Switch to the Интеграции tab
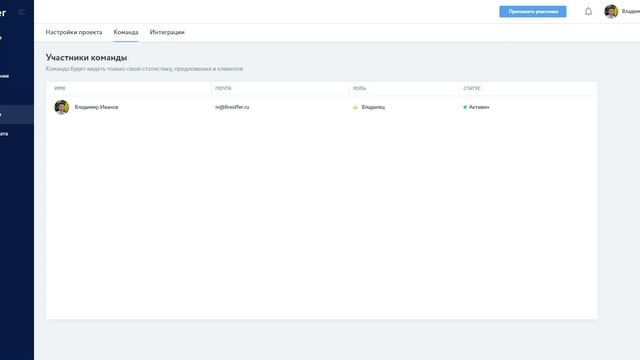The image size is (640, 360). pyautogui.click(x=167, y=32)
